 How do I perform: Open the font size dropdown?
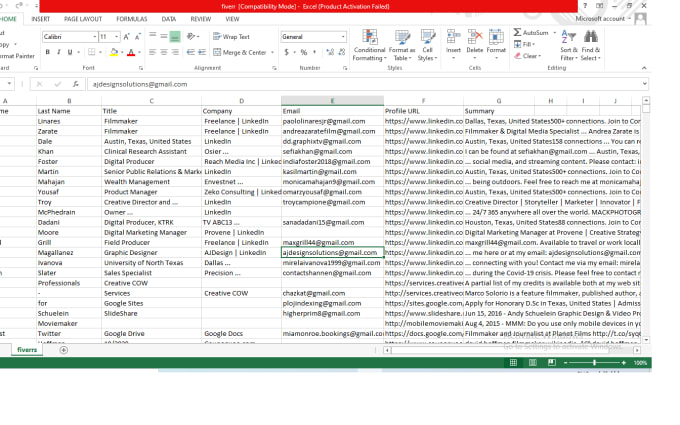(117, 37)
